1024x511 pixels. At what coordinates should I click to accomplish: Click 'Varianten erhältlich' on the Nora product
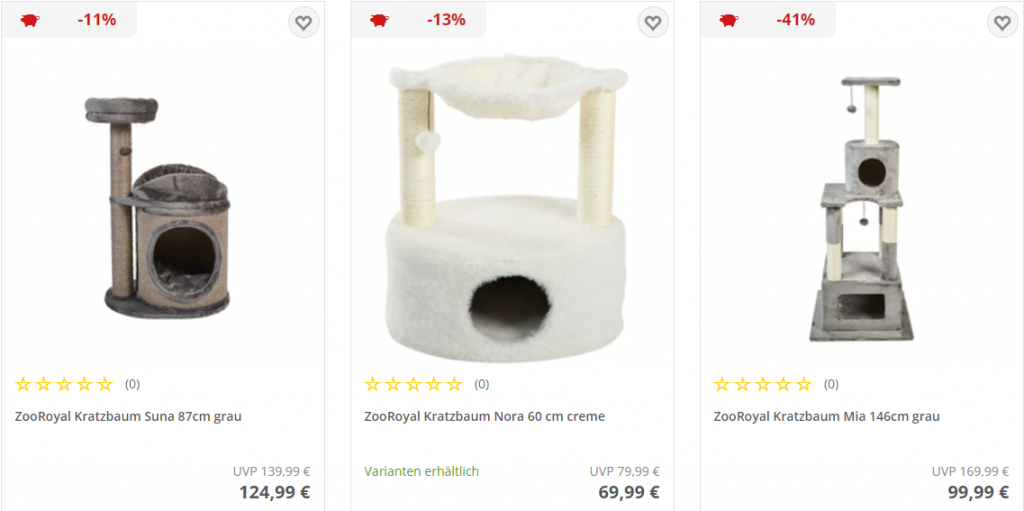(421, 471)
